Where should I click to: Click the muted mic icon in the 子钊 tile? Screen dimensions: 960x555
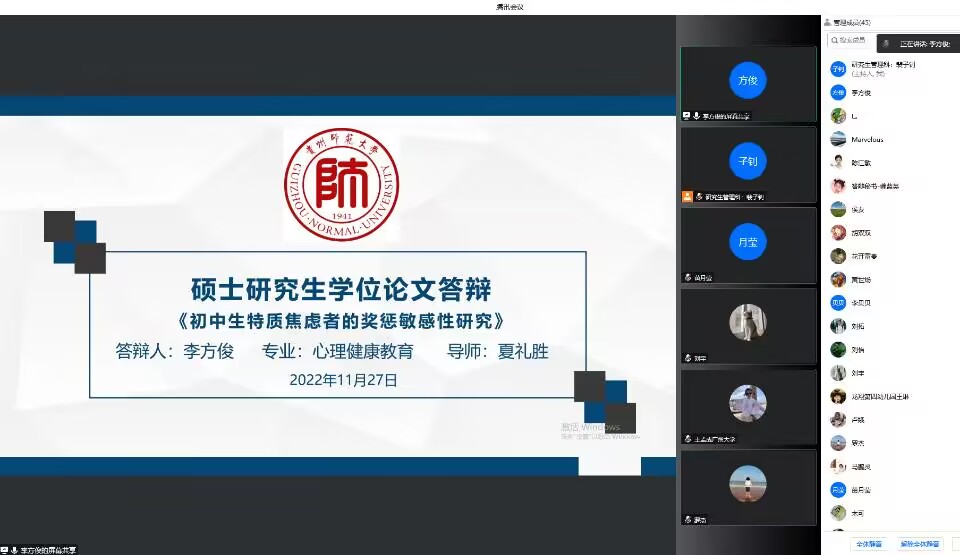(699, 197)
